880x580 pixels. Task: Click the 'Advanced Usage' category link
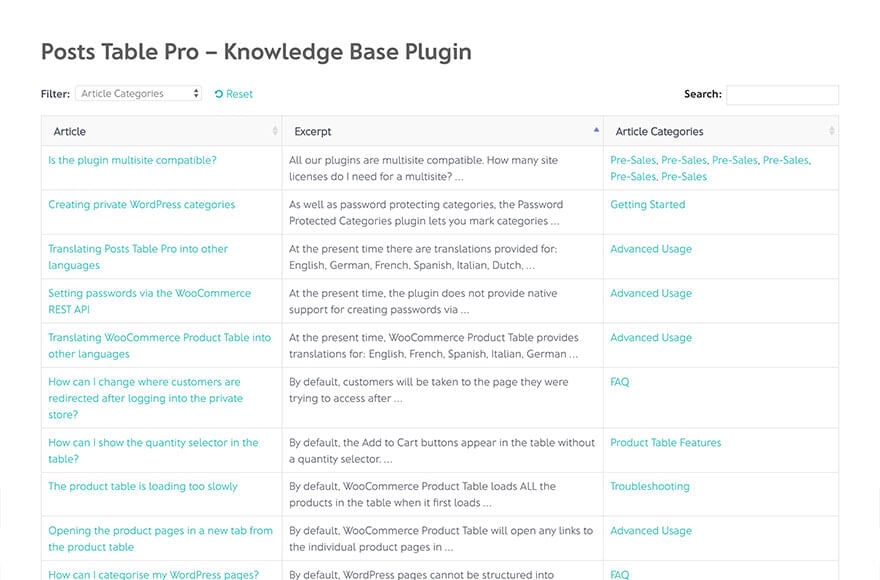click(x=651, y=248)
